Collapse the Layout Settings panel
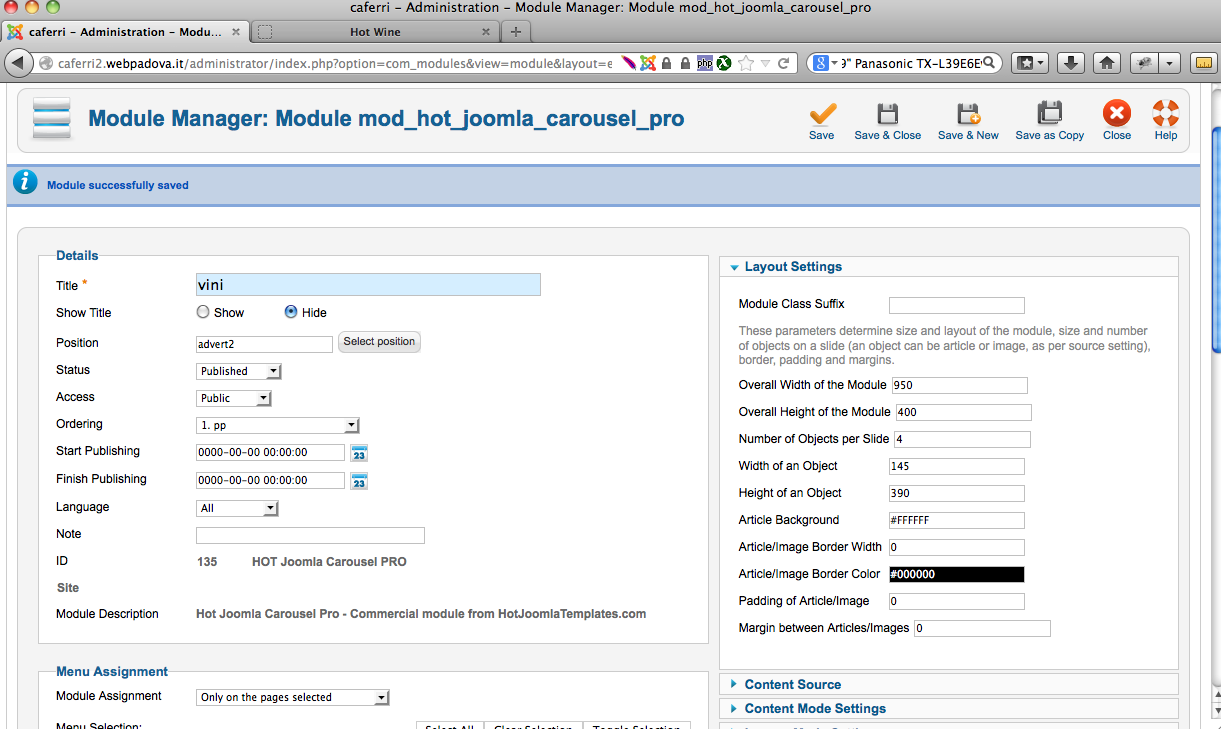 793,267
